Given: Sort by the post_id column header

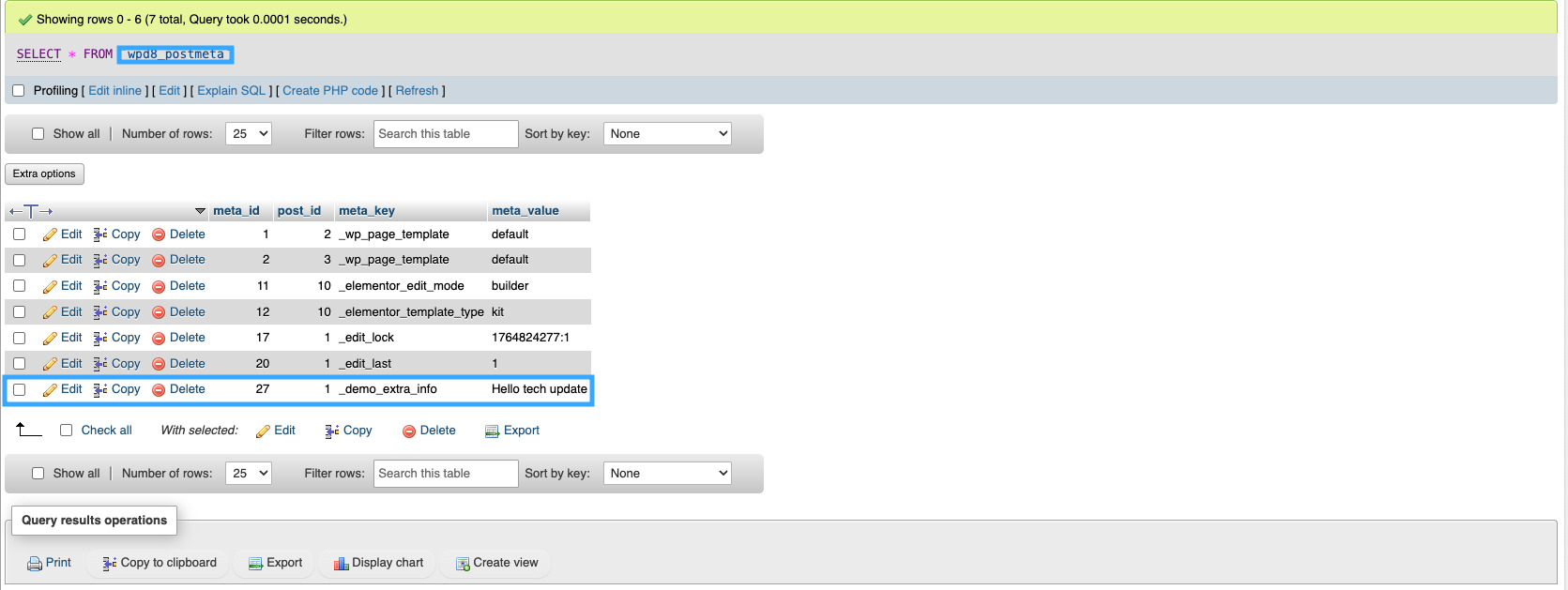Looking at the screenshot, I should click(299, 211).
